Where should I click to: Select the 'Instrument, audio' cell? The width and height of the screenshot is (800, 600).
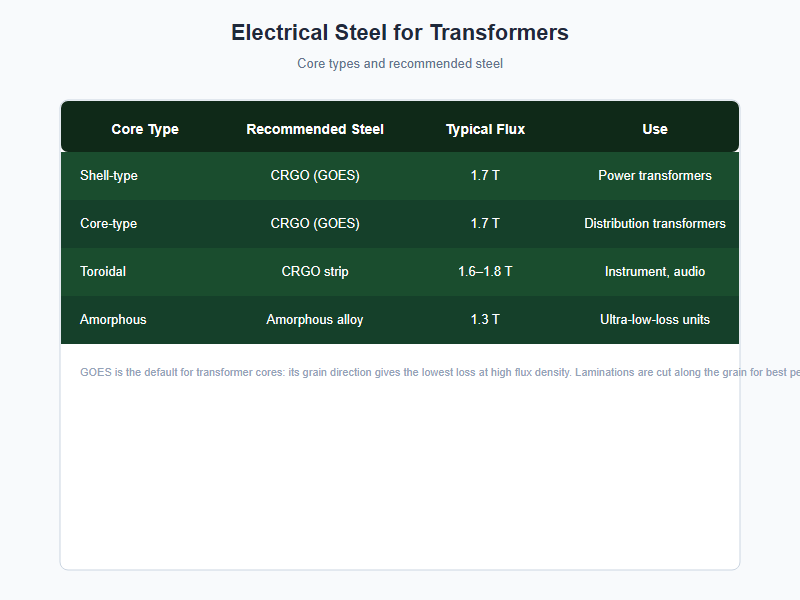pos(655,272)
